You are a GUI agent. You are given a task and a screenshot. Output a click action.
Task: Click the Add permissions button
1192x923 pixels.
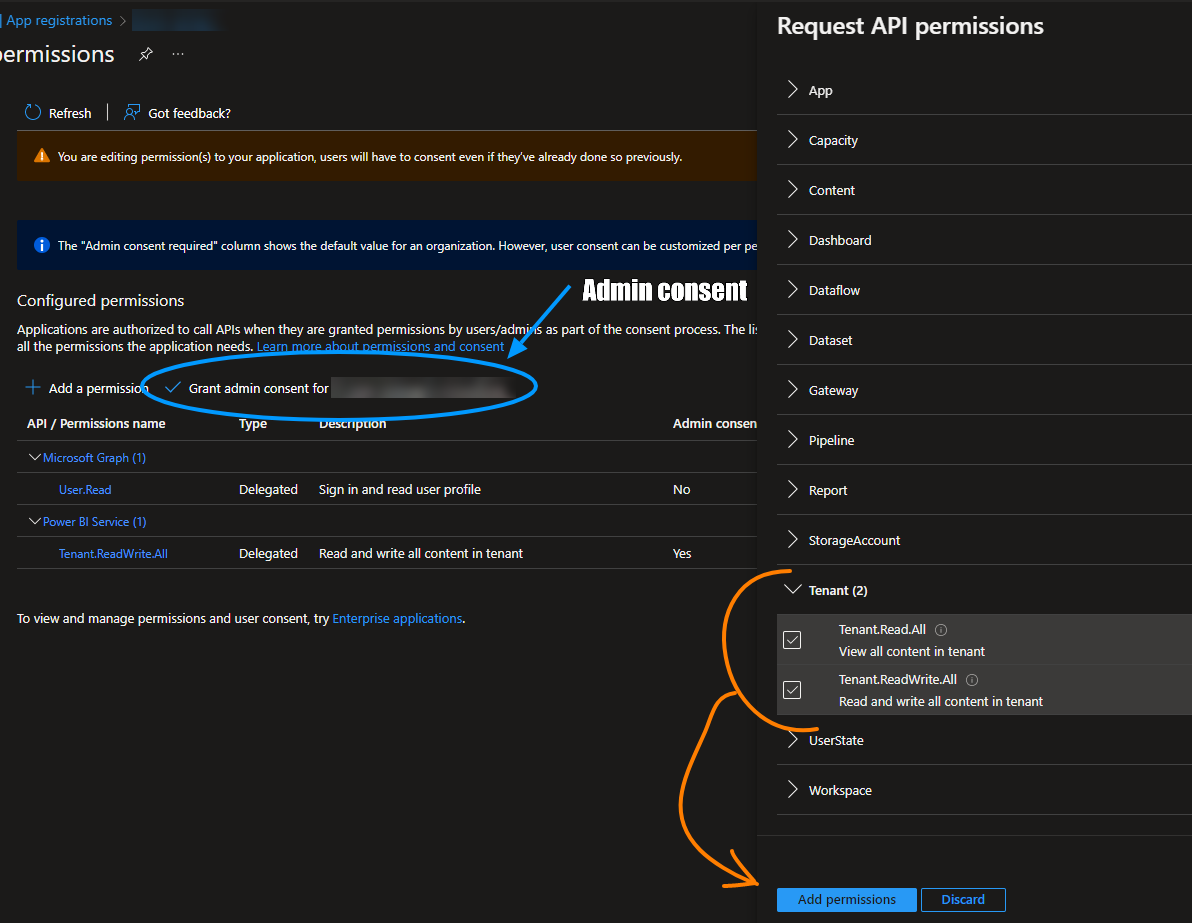(846, 899)
